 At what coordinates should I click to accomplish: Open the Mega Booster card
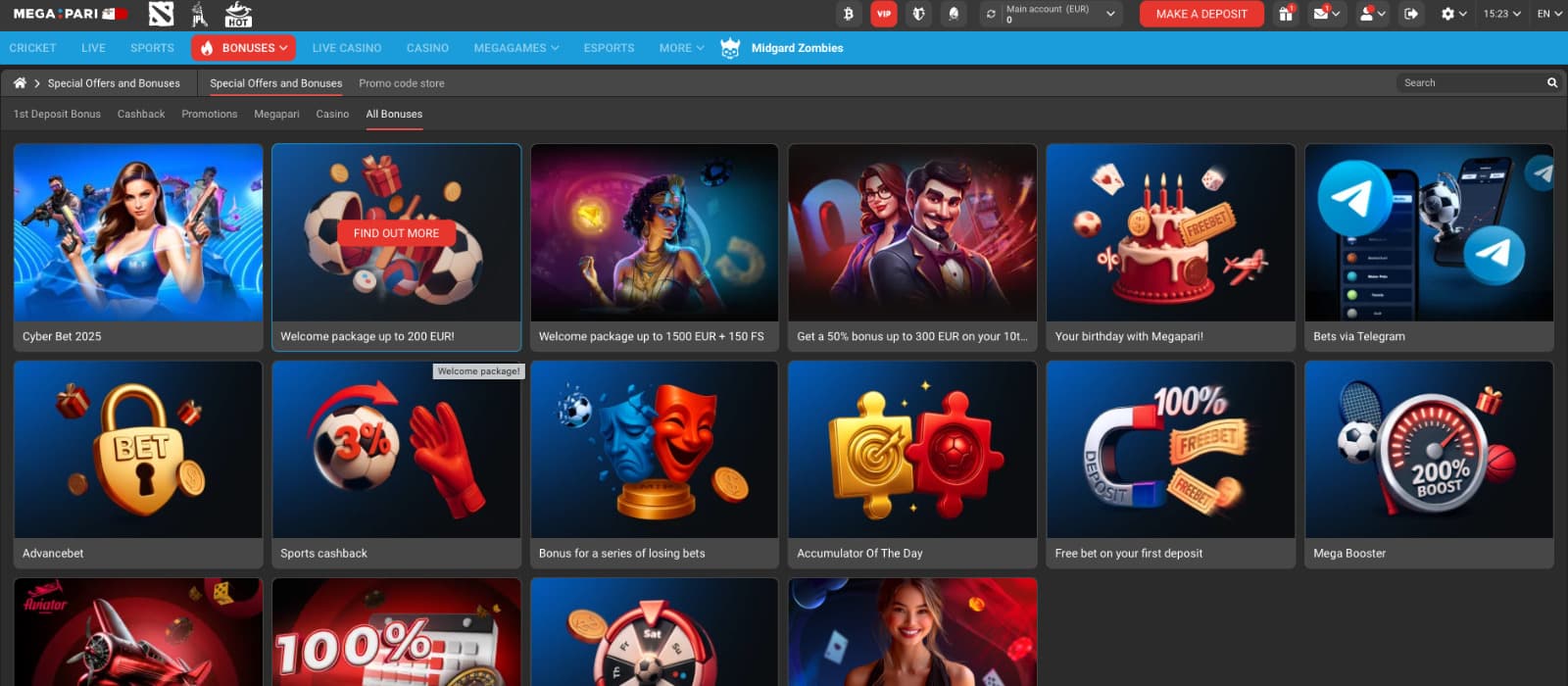(x=1429, y=465)
